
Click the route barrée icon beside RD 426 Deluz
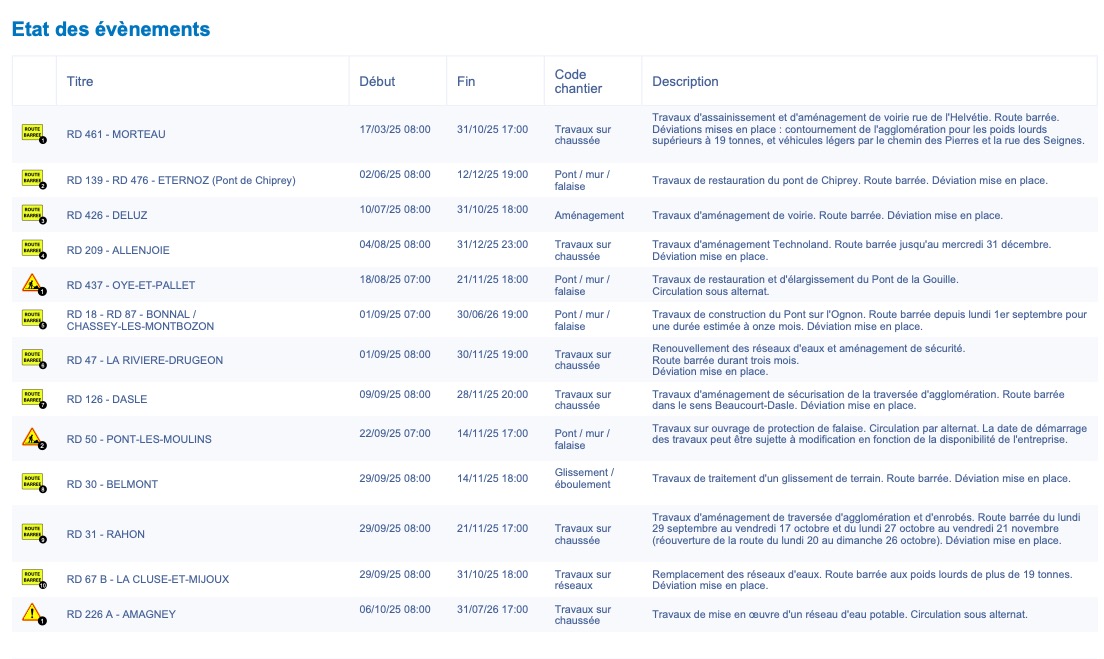click(33, 214)
